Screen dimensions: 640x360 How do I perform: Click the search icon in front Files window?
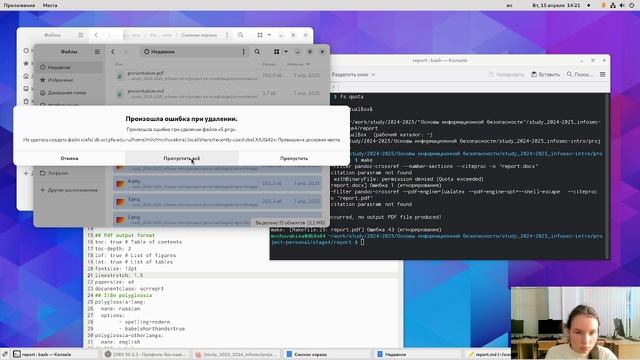click(257, 52)
